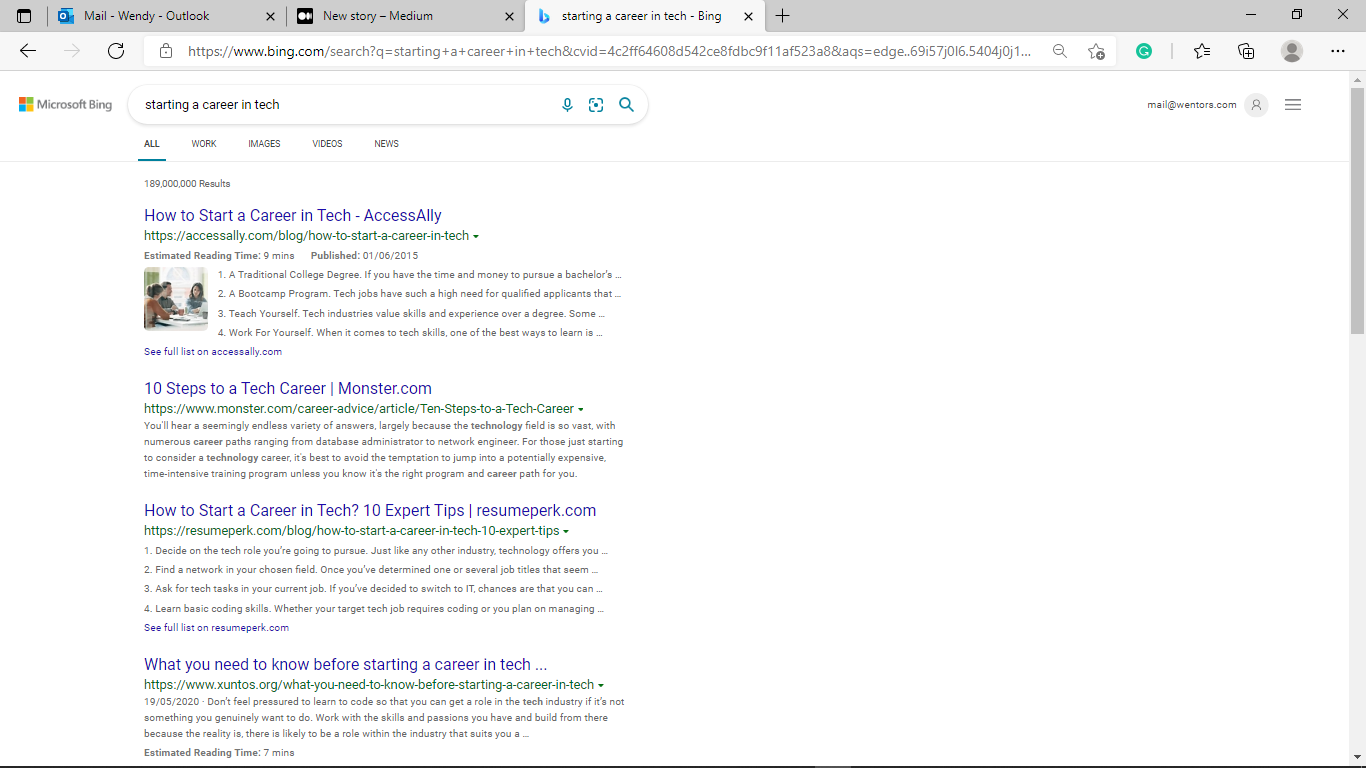
Task: Click 189,000,000 Results count text
Action: (187, 184)
